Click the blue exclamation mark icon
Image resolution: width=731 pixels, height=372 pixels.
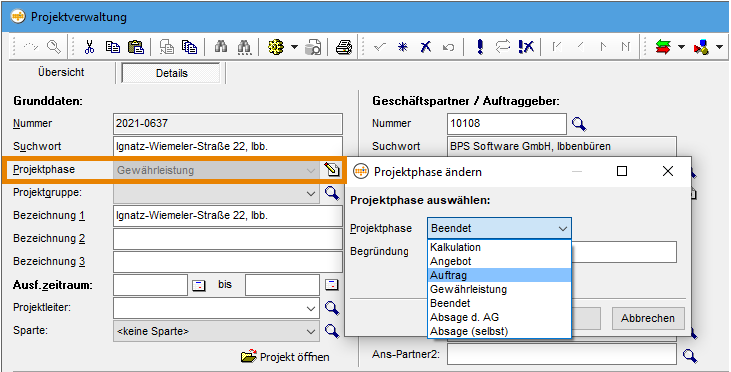click(480, 47)
